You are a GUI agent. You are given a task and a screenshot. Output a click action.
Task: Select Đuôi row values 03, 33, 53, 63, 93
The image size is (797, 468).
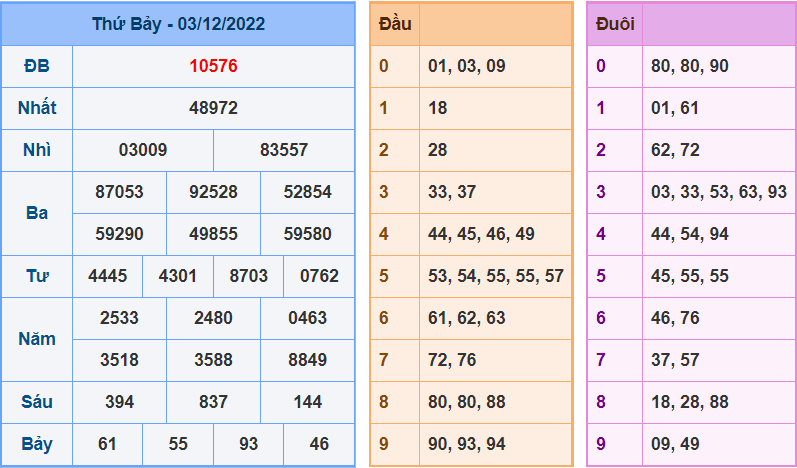click(x=719, y=192)
